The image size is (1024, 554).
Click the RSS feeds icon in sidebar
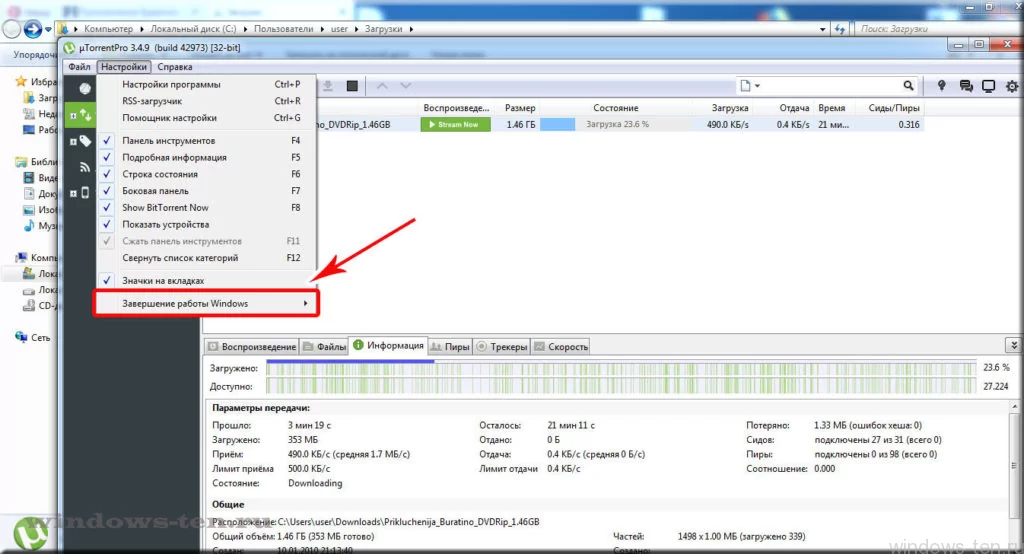[x=85, y=167]
